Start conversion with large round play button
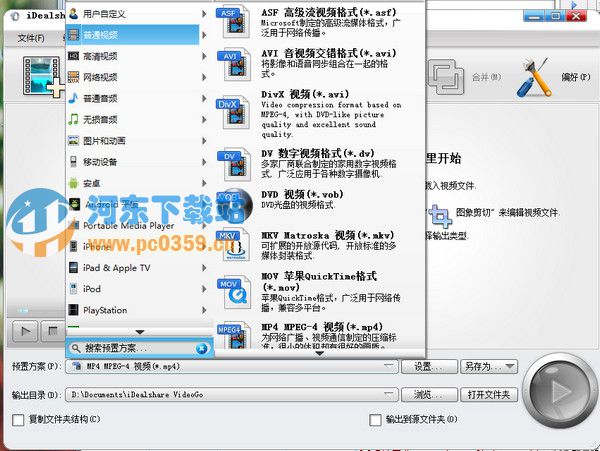 (559, 391)
